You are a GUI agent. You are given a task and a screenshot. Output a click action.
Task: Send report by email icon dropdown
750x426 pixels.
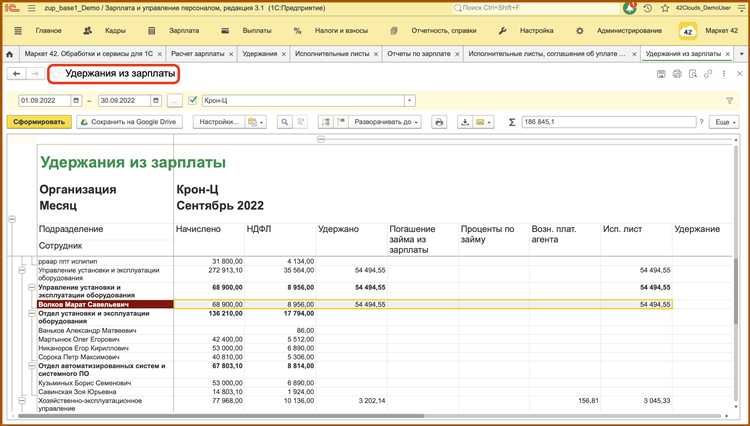(483, 122)
